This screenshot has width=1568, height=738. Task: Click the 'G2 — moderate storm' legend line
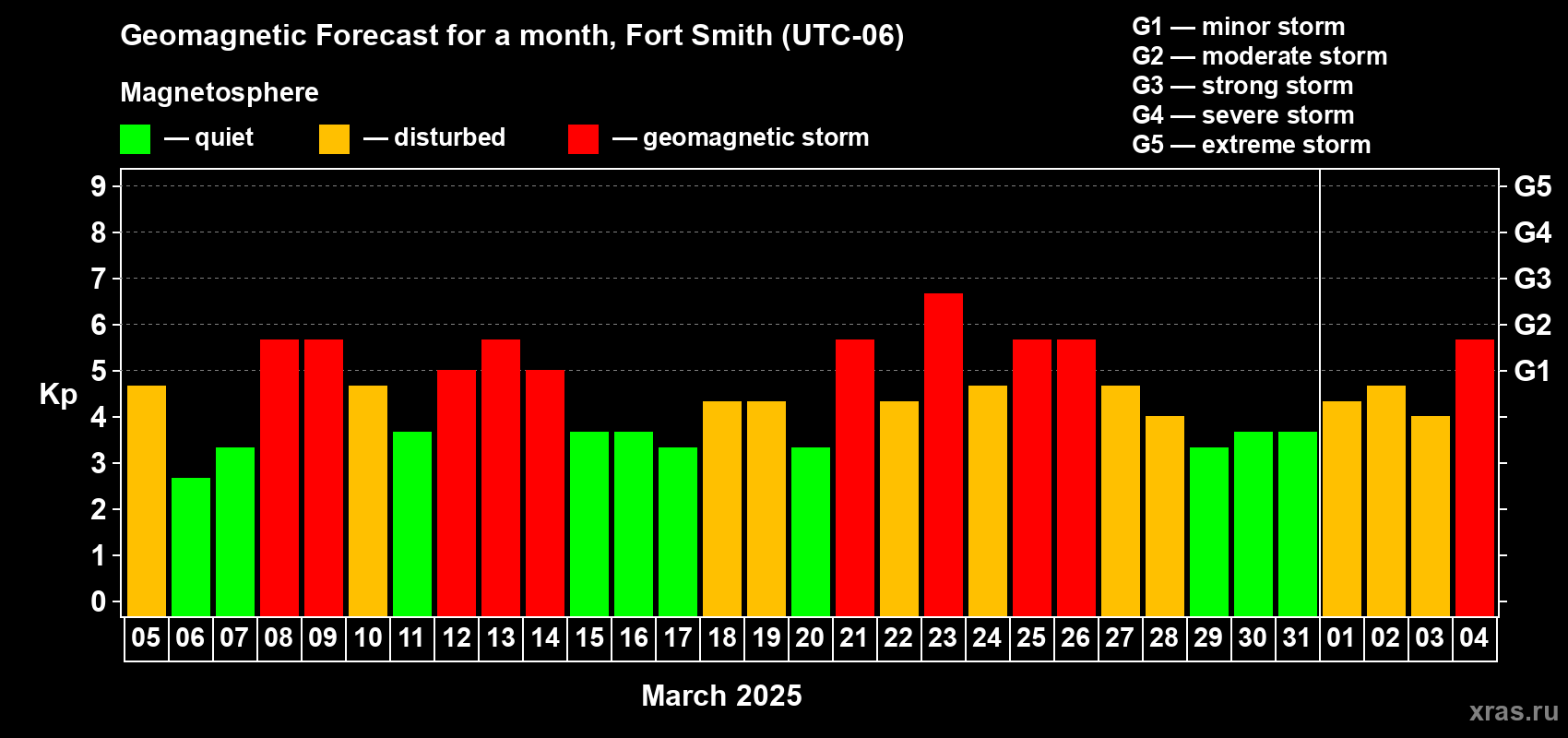click(x=1260, y=56)
